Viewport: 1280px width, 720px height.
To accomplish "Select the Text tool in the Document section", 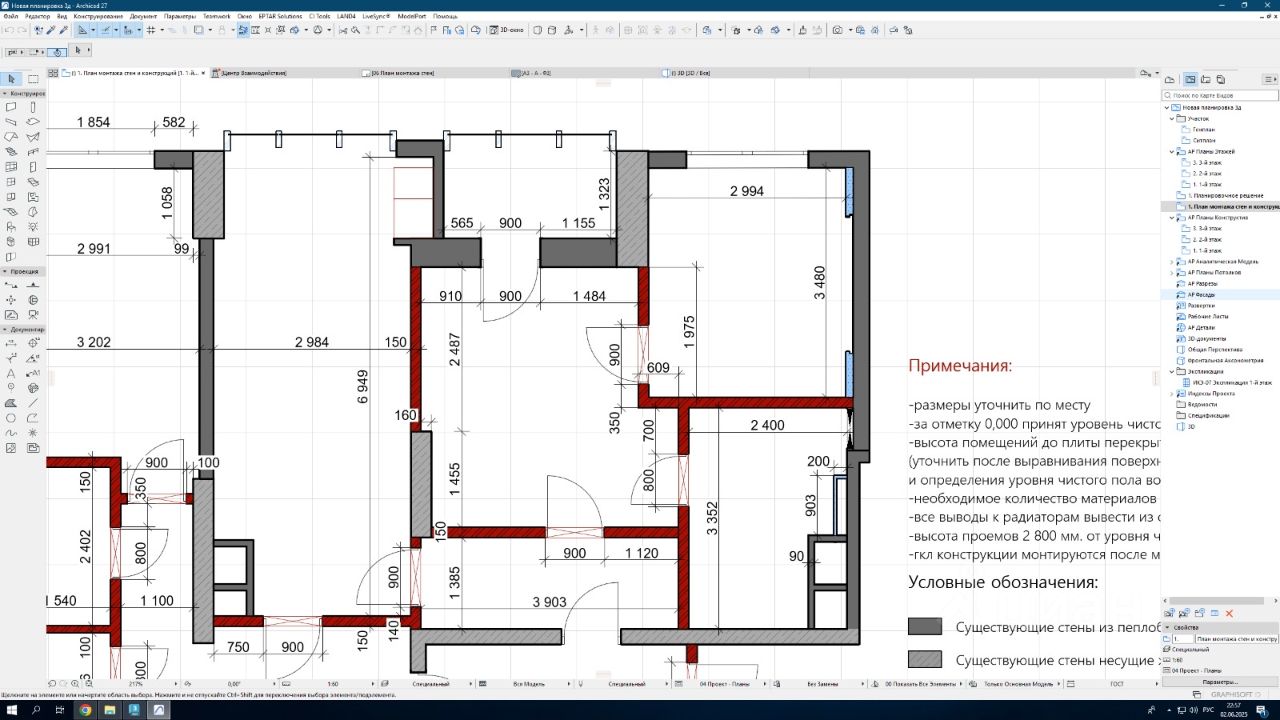I will 11,373.
